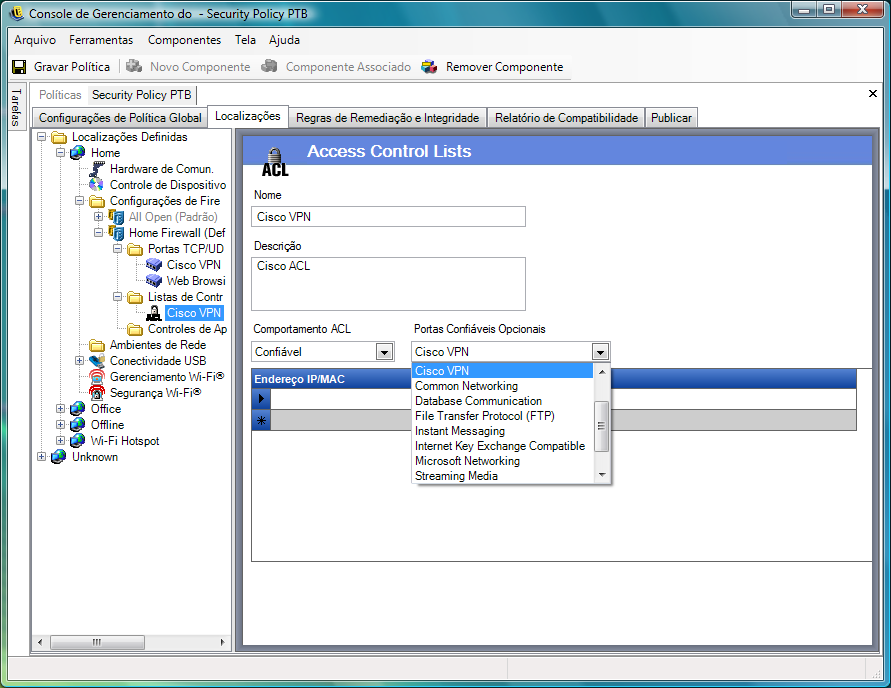Viewport: 891px width, 688px height.
Task: Select Database Communication from the list
Action: (503, 401)
